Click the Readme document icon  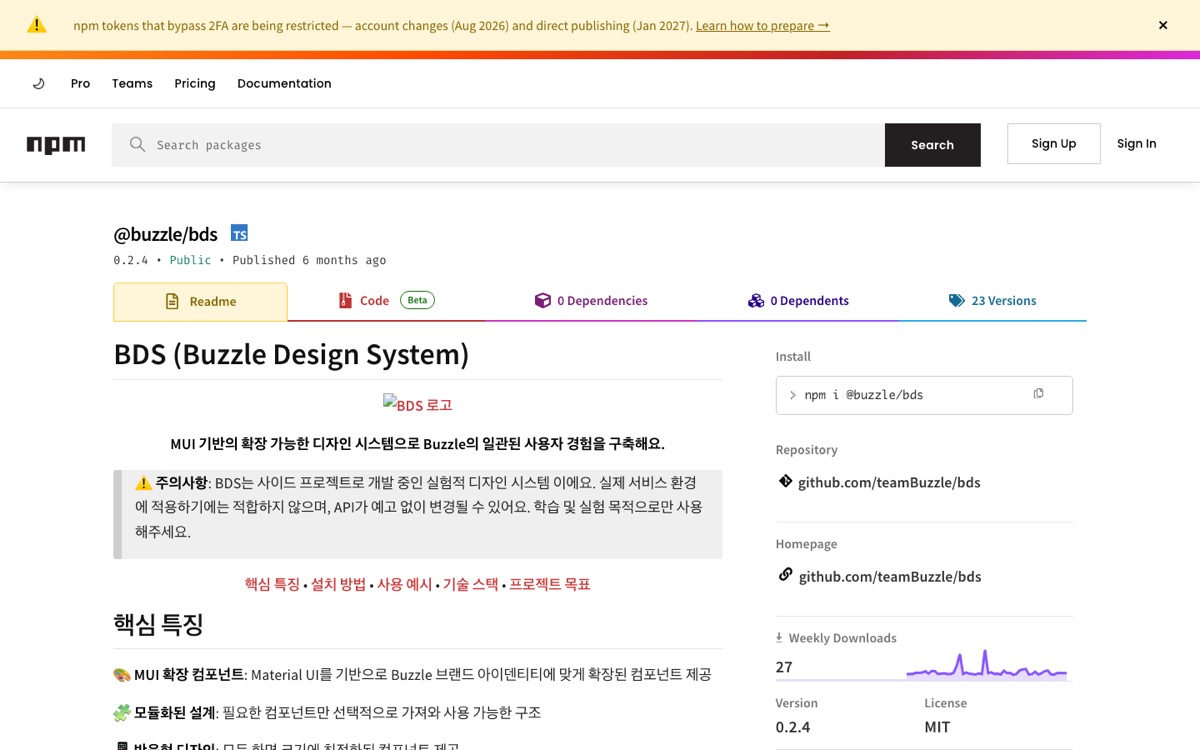pyautogui.click(x=172, y=301)
